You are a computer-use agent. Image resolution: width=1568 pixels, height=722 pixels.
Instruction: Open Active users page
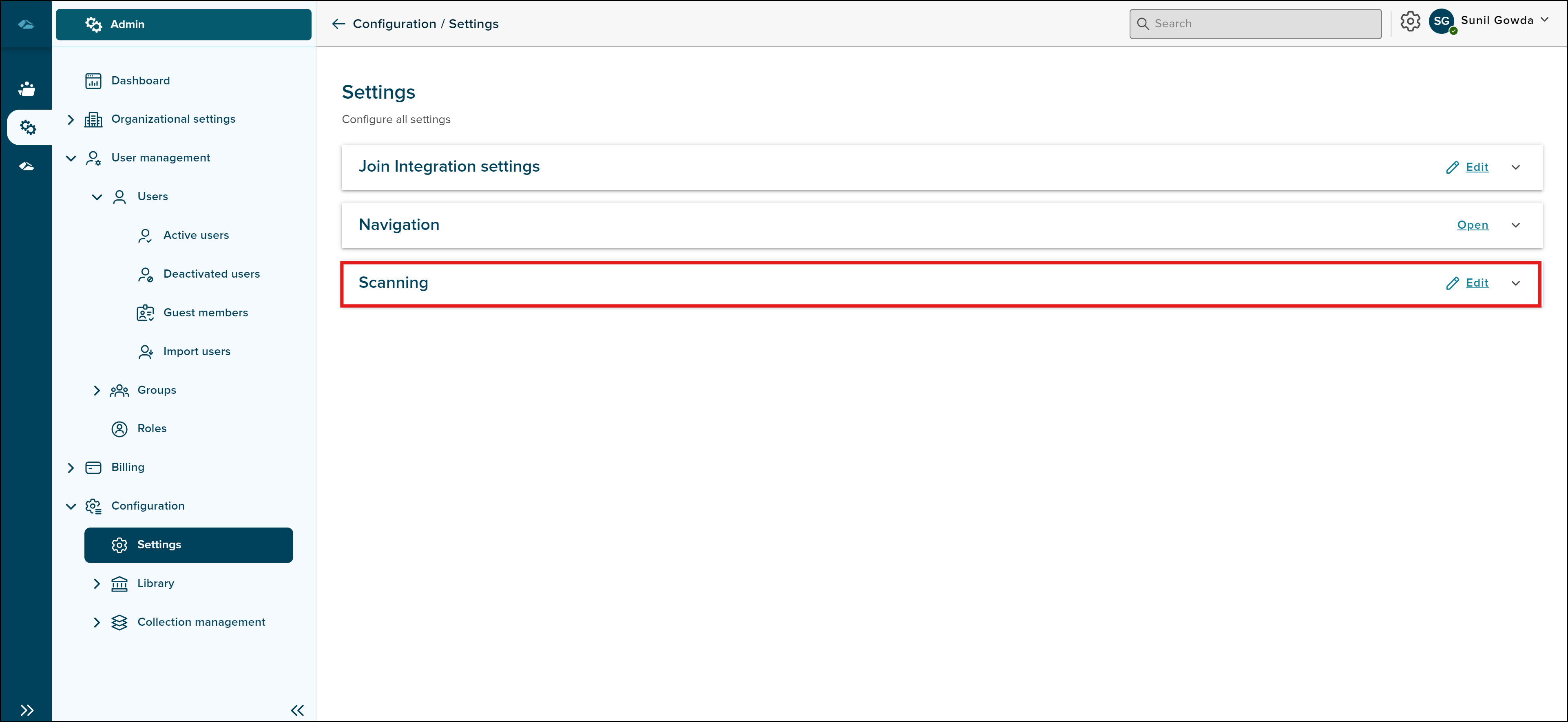pos(196,235)
